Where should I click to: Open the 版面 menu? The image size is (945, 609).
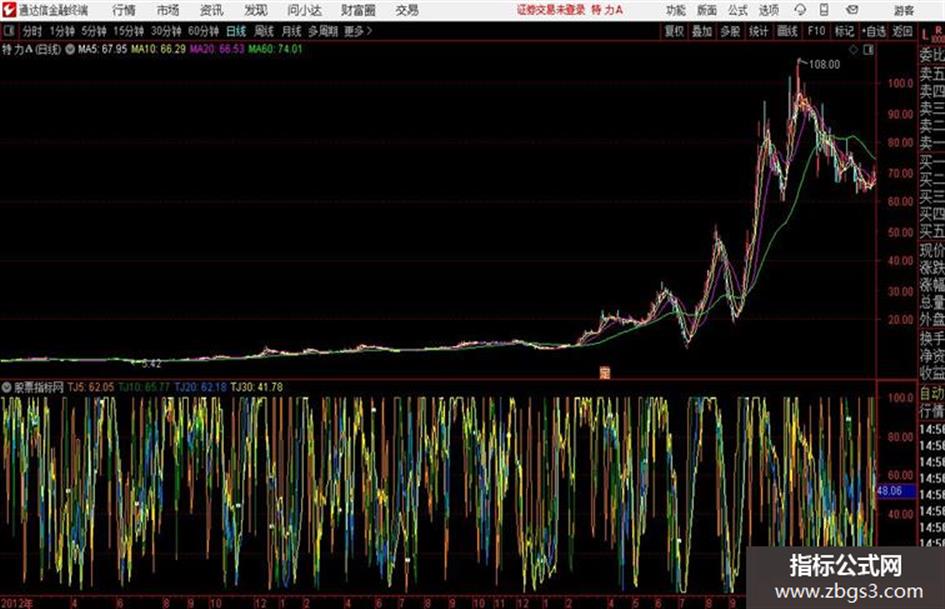(706, 10)
